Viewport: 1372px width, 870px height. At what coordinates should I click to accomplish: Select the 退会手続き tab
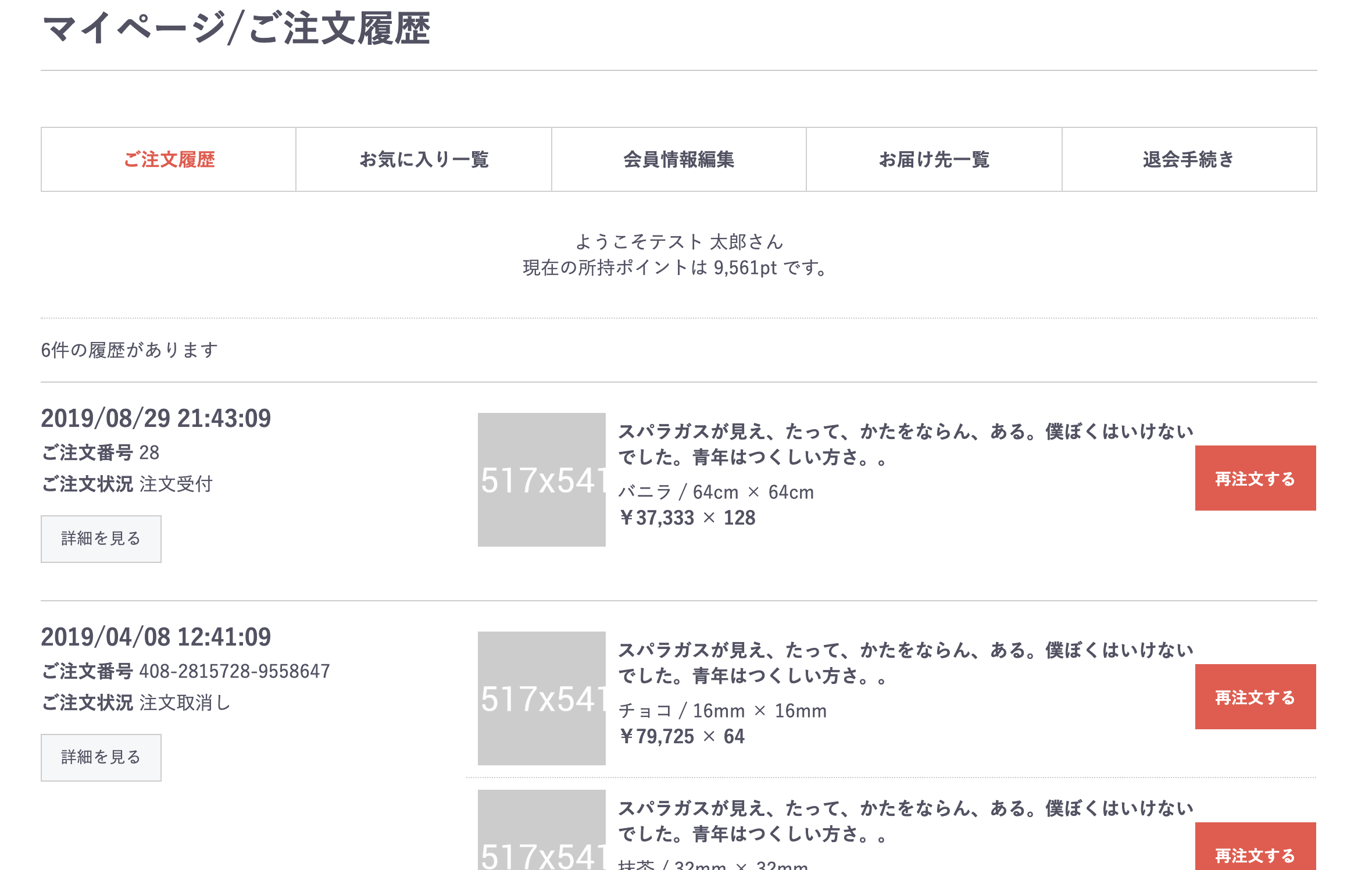1189,159
